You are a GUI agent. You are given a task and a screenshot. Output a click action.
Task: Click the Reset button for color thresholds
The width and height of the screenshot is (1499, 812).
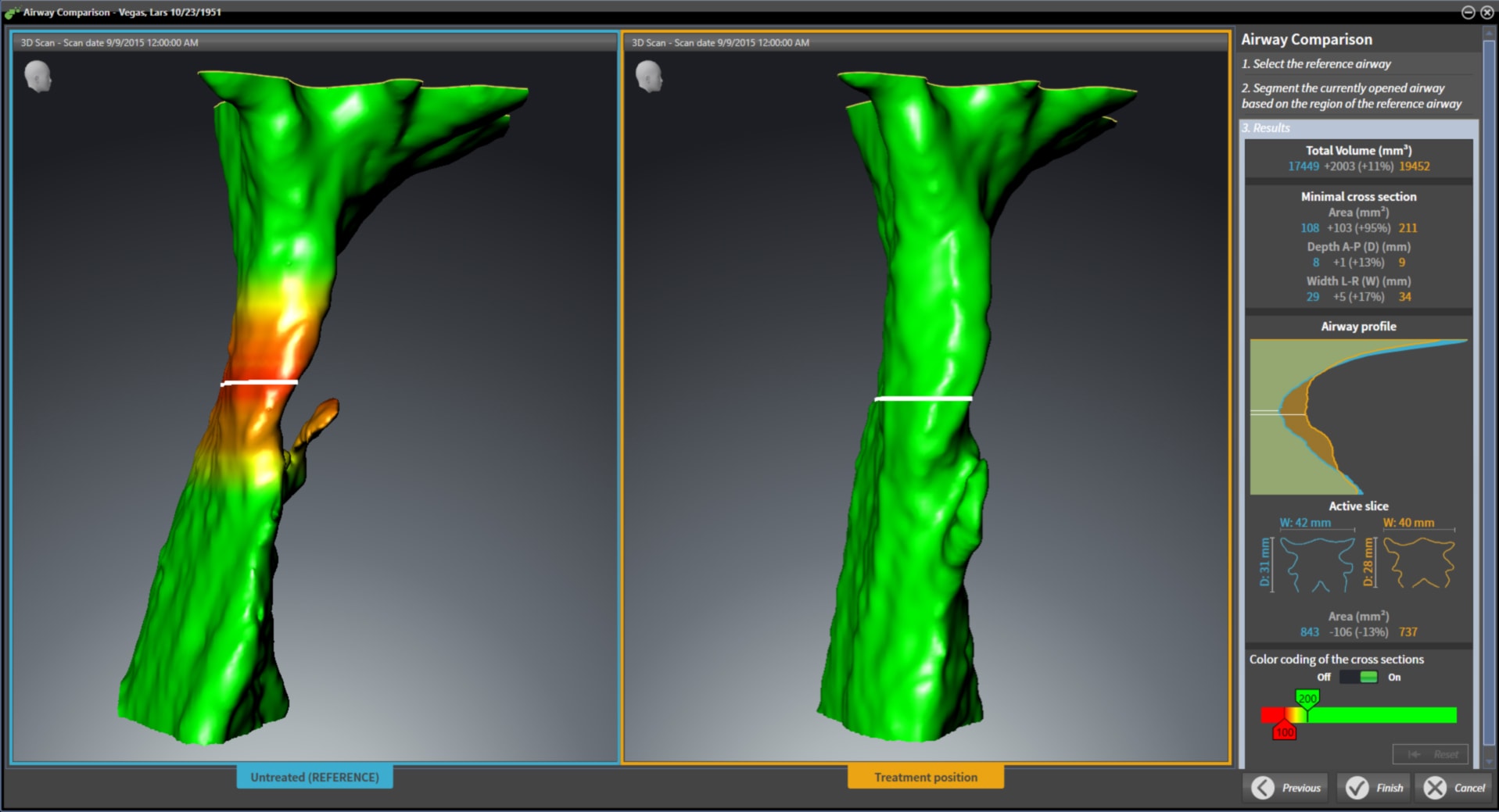coord(1430,754)
